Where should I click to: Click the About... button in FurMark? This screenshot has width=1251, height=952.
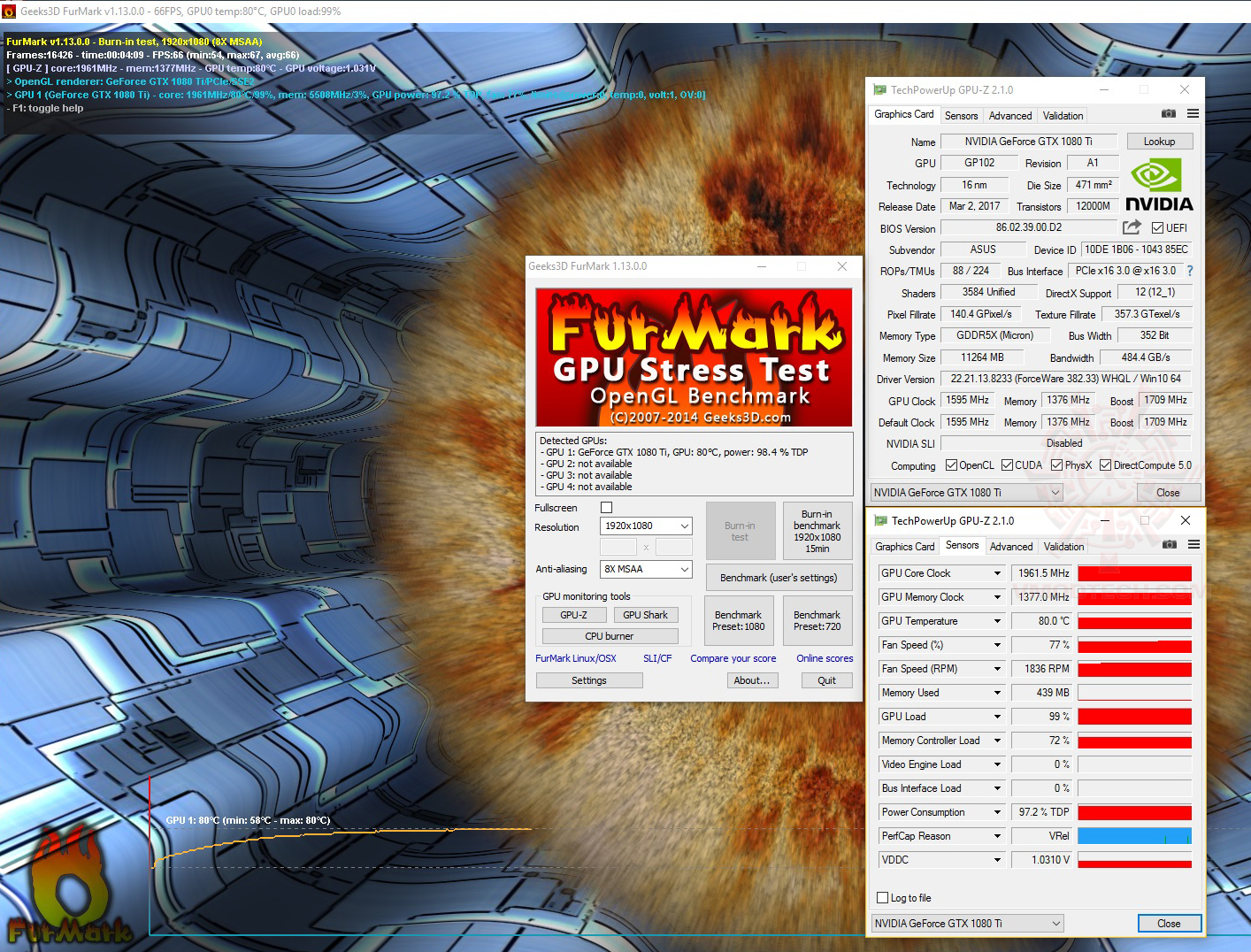click(x=752, y=680)
